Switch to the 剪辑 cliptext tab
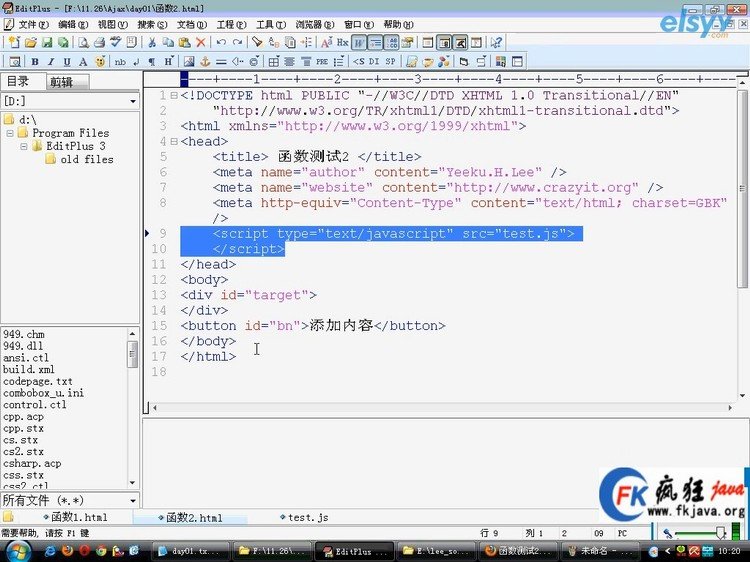Image resolution: width=750 pixels, height=562 pixels. pyautogui.click(x=67, y=82)
